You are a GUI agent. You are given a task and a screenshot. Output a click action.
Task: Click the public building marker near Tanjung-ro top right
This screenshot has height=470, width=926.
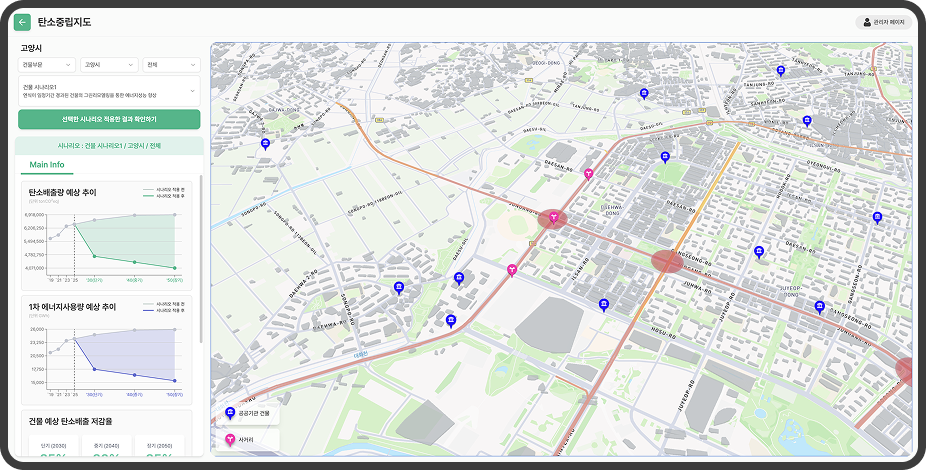point(782,70)
